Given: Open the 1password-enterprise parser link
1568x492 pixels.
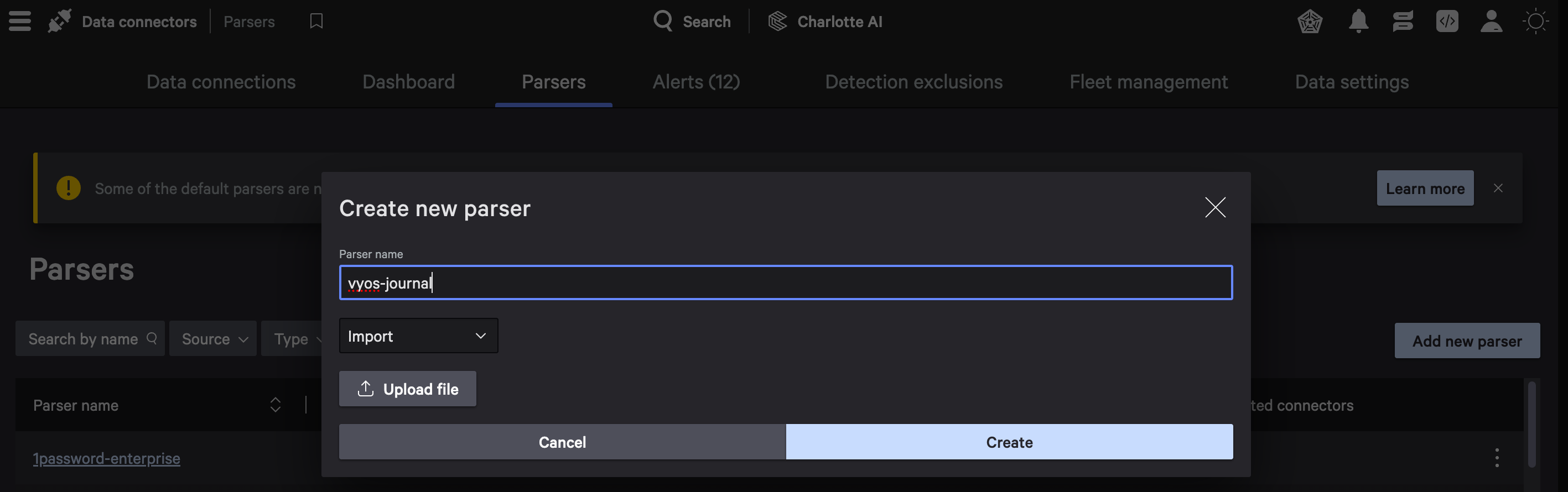Looking at the screenshot, I should point(107,458).
